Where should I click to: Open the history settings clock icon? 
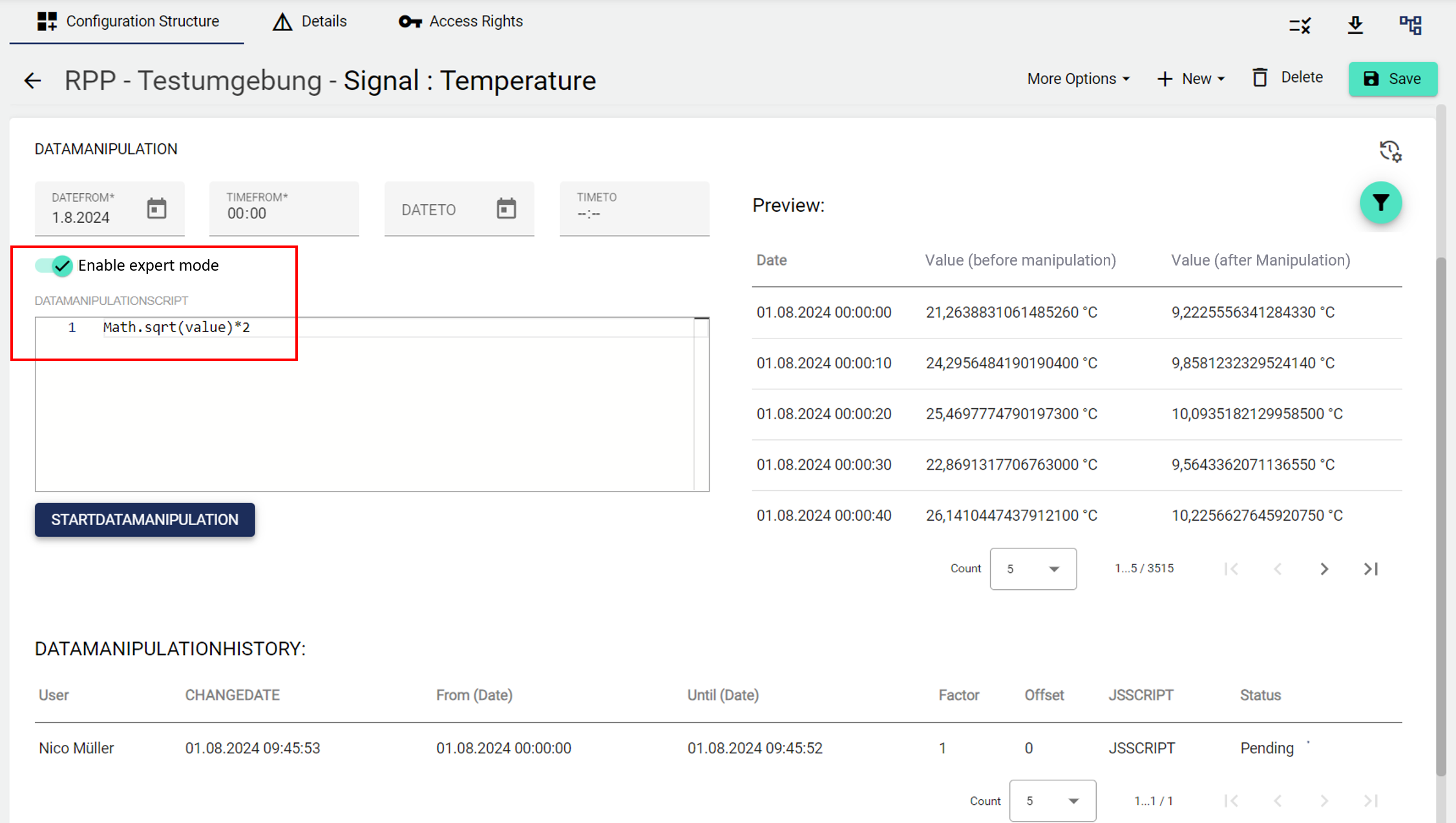pyautogui.click(x=1389, y=151)
